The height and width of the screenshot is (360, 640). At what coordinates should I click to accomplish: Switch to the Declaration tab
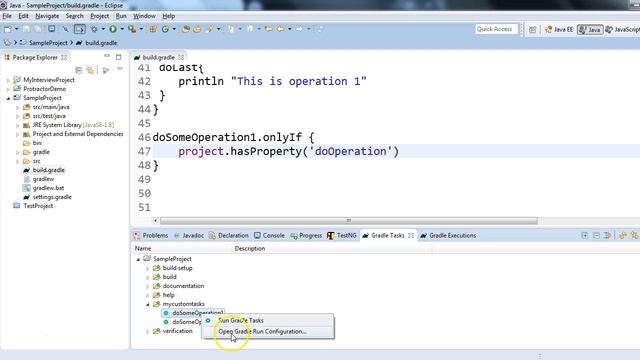(229, 236)
